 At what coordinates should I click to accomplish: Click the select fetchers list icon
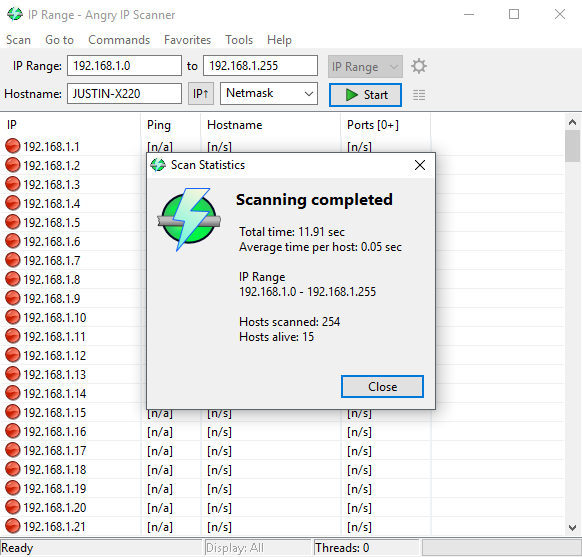pos(419,95)
